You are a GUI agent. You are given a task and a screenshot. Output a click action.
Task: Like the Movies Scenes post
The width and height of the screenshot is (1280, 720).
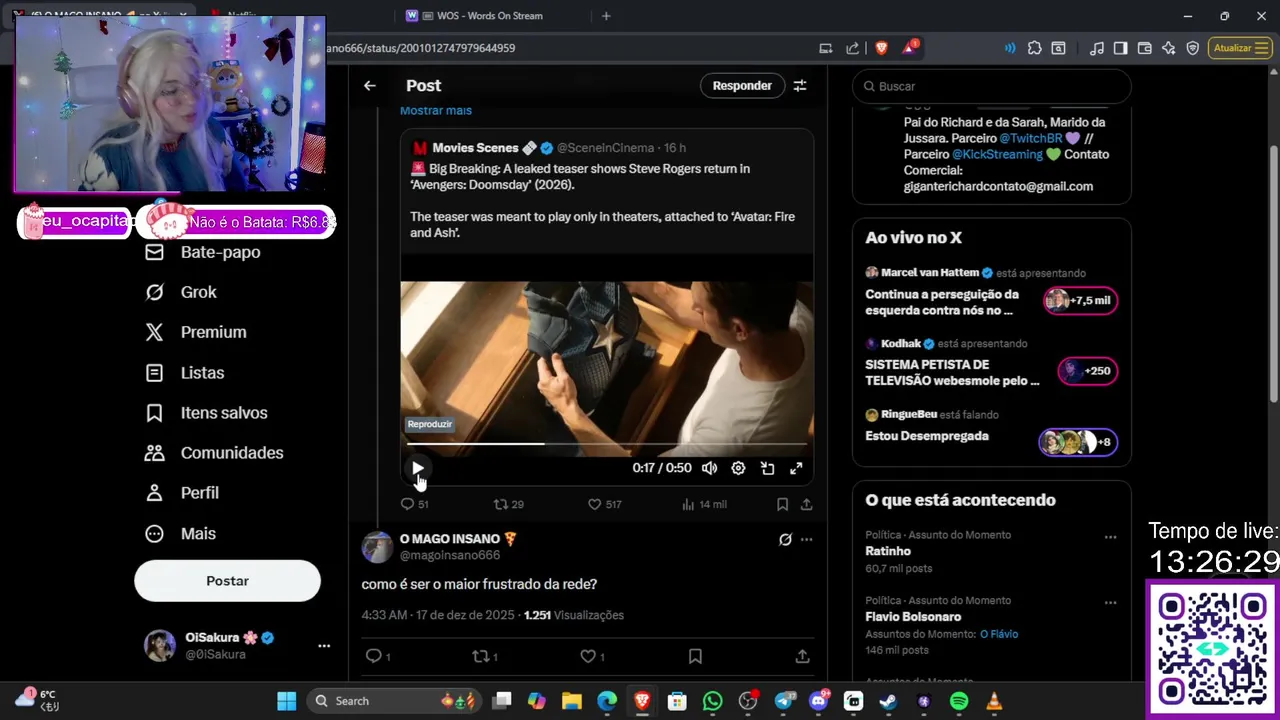[604, 505]
